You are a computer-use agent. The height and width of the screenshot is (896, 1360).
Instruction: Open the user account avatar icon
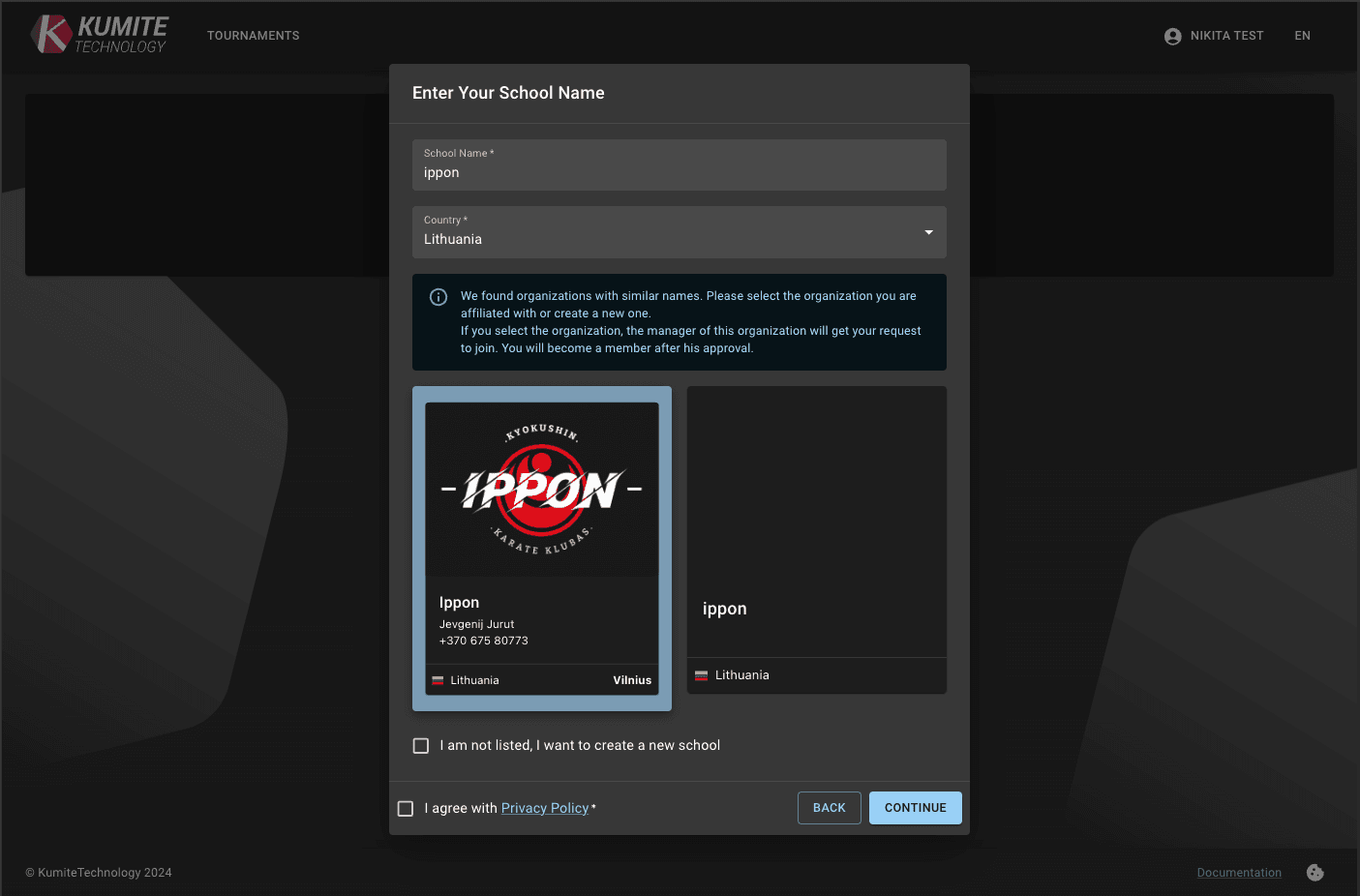click(1172, 36)
